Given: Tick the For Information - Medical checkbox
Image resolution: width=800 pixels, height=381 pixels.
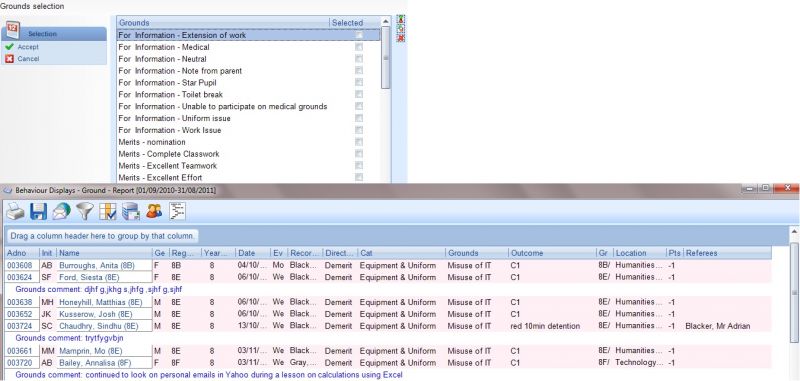Looking at the screenshot, I should pos(359,47).
